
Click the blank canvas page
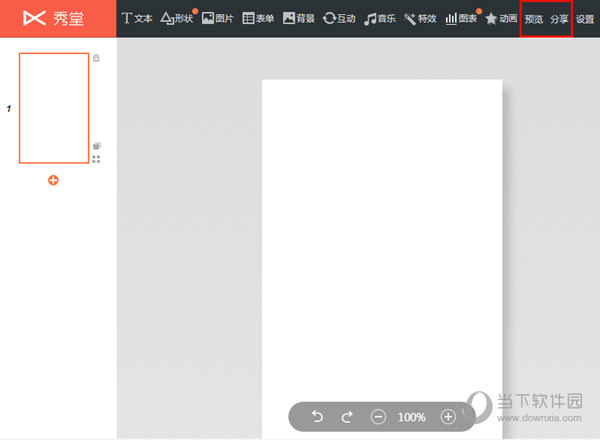tap(382, 259)
